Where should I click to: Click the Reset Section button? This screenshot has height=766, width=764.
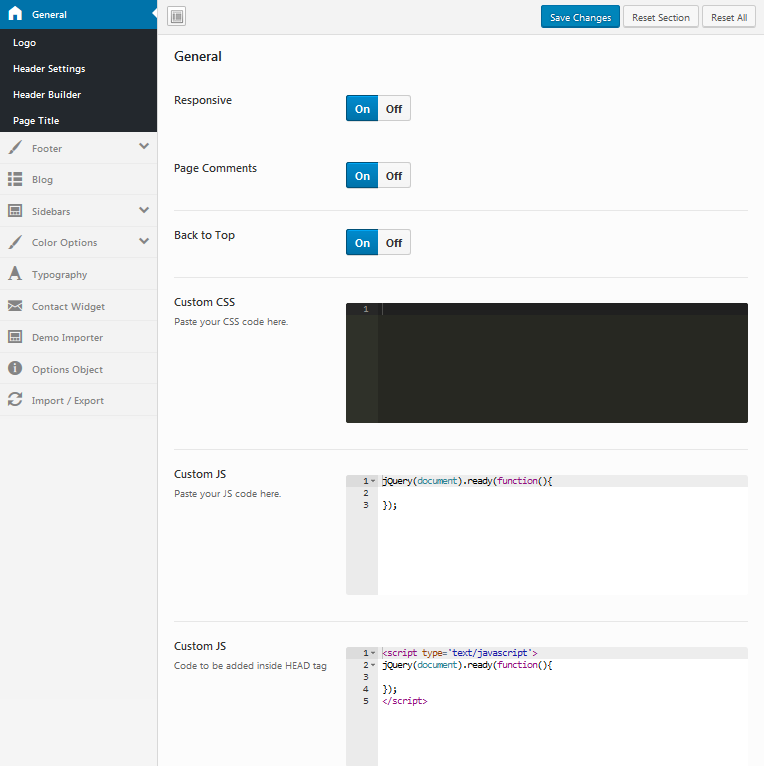pyautogui.click(x=660, y=18)
